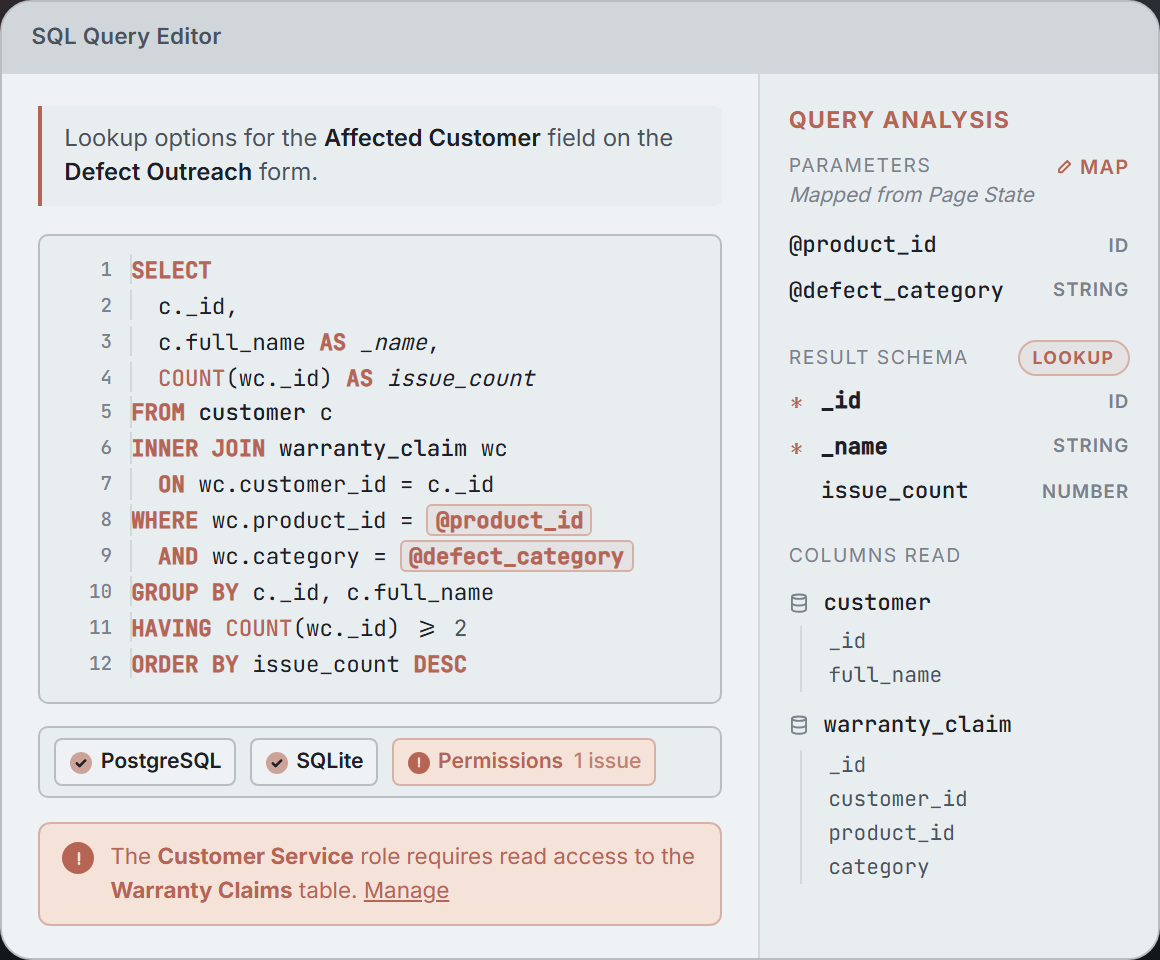Click the NUMBER type label for issue_count

coord(1085,491)
